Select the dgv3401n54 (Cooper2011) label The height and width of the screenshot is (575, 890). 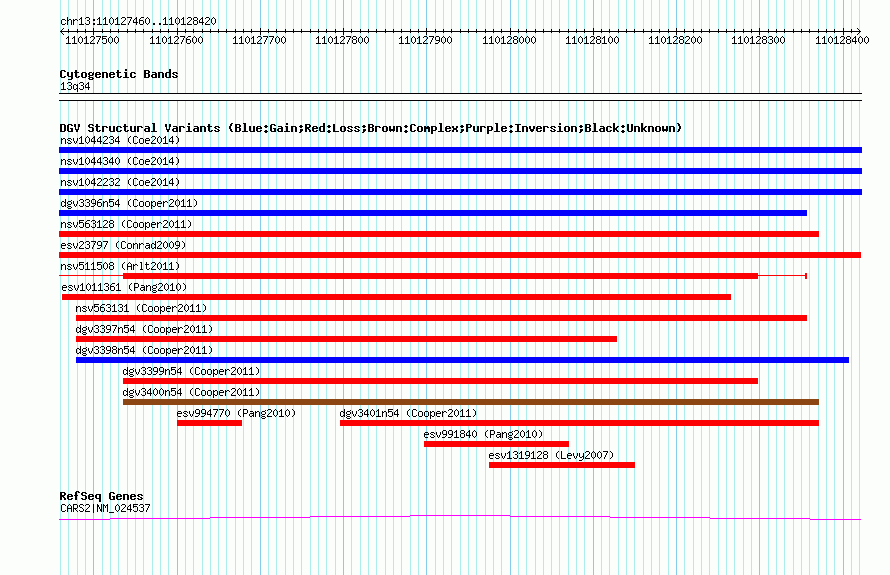[408, 413]
